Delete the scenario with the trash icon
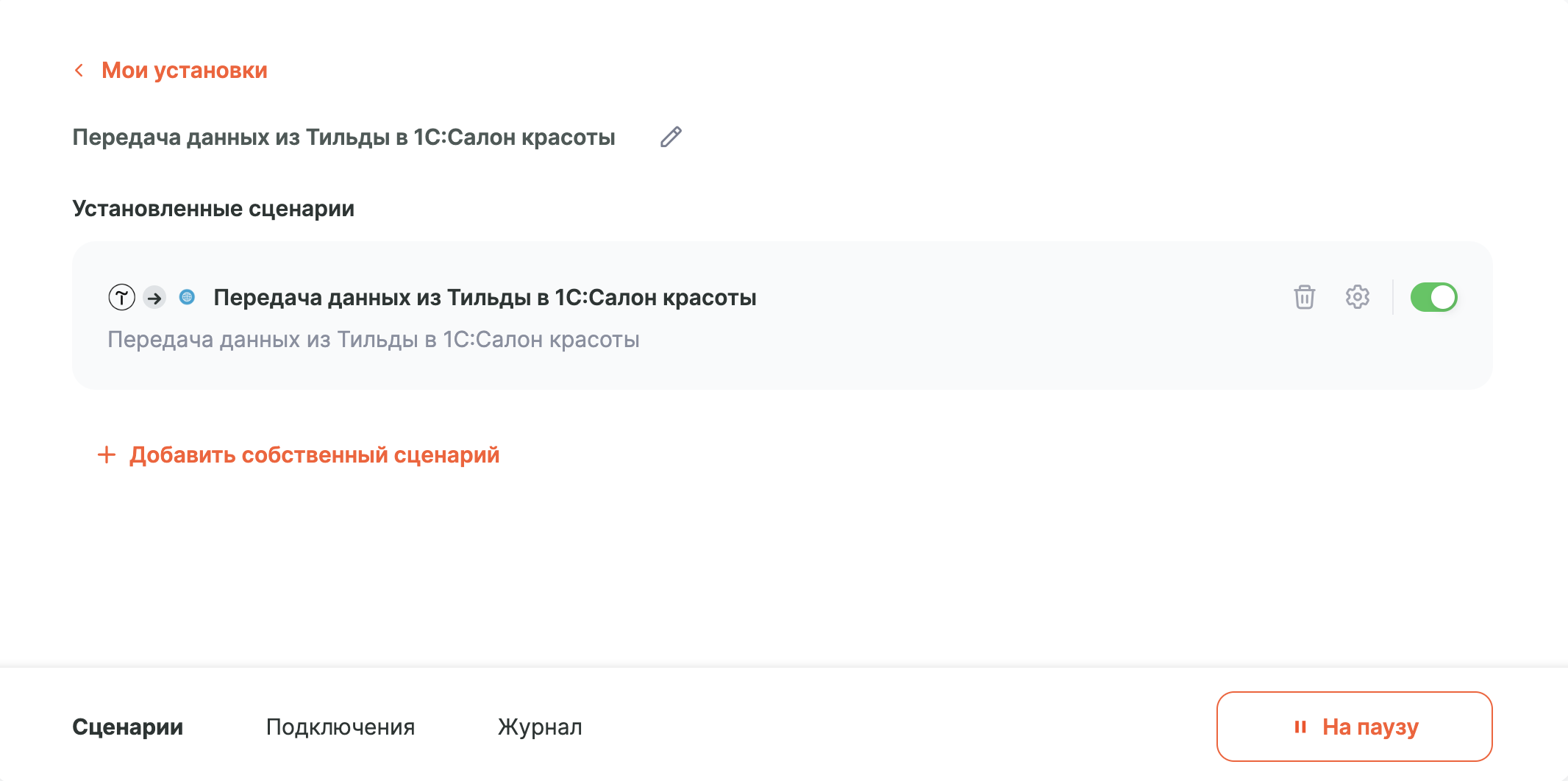 tap(1304, 297)
